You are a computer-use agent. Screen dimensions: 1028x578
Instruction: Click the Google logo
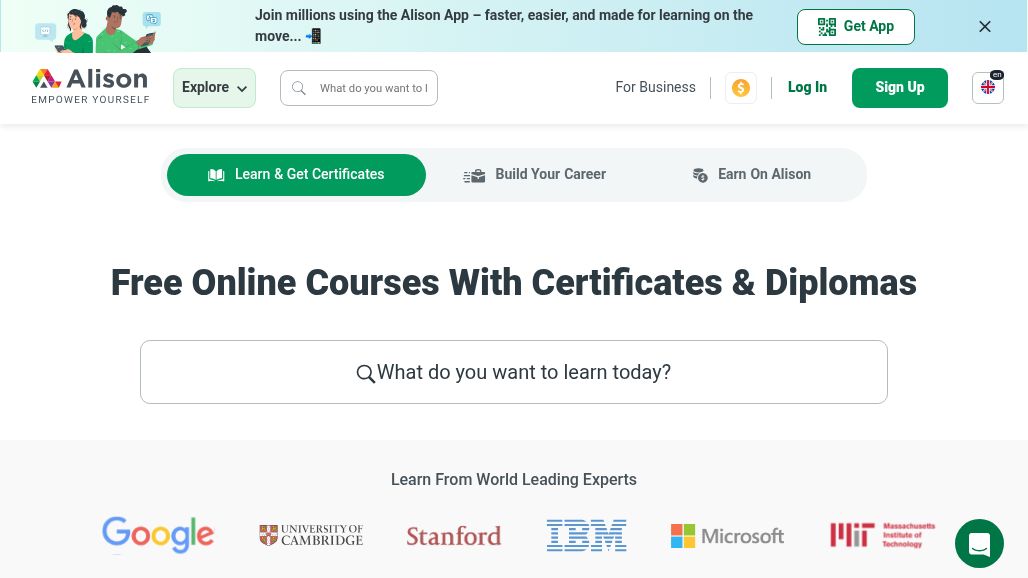coord(158,533)
